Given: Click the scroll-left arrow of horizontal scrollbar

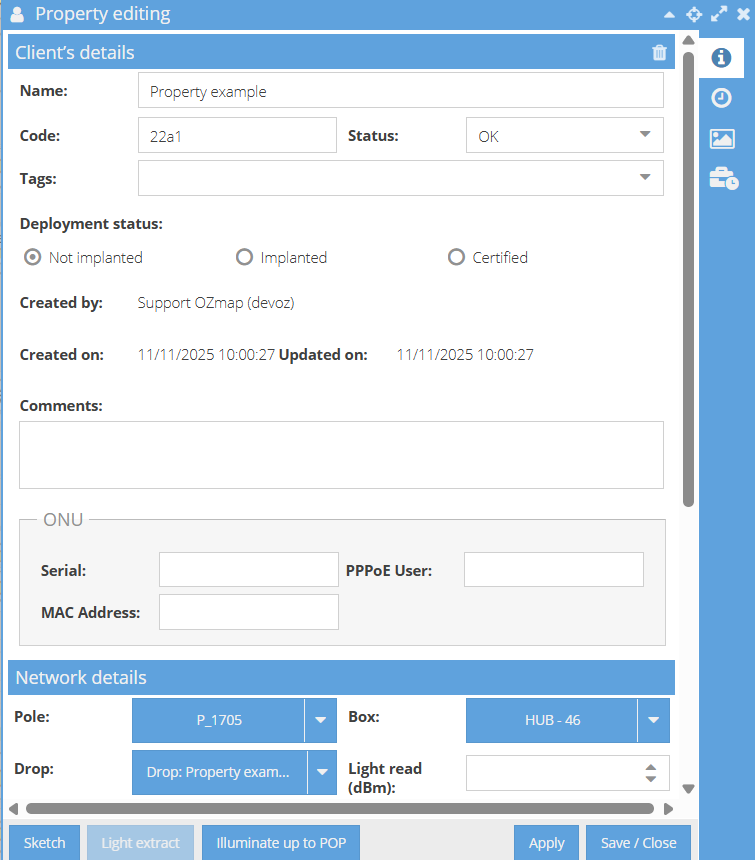Looking at the screenshot, I should (x=14, y=808).
